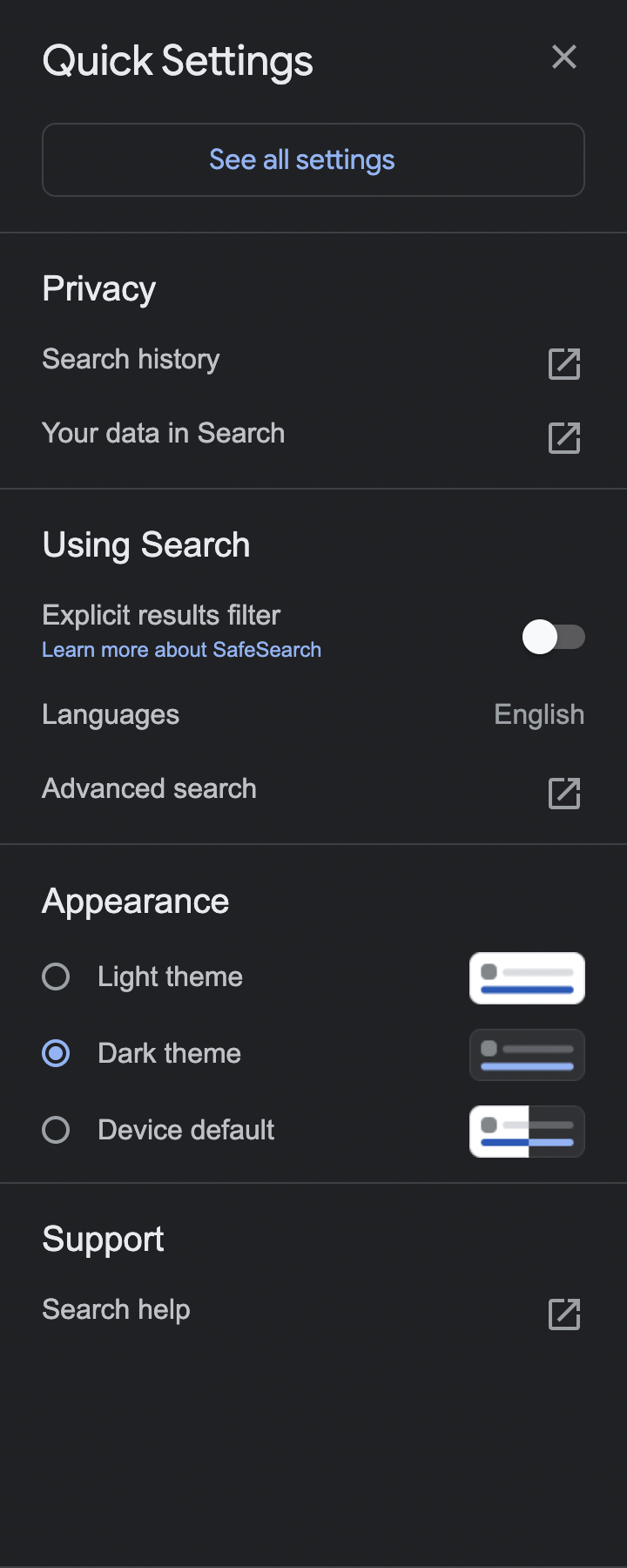The width and height of the screenshot is (627, 1568).
Task: Open Learn more about SafeSearch link
Action: tap(181, 650)
